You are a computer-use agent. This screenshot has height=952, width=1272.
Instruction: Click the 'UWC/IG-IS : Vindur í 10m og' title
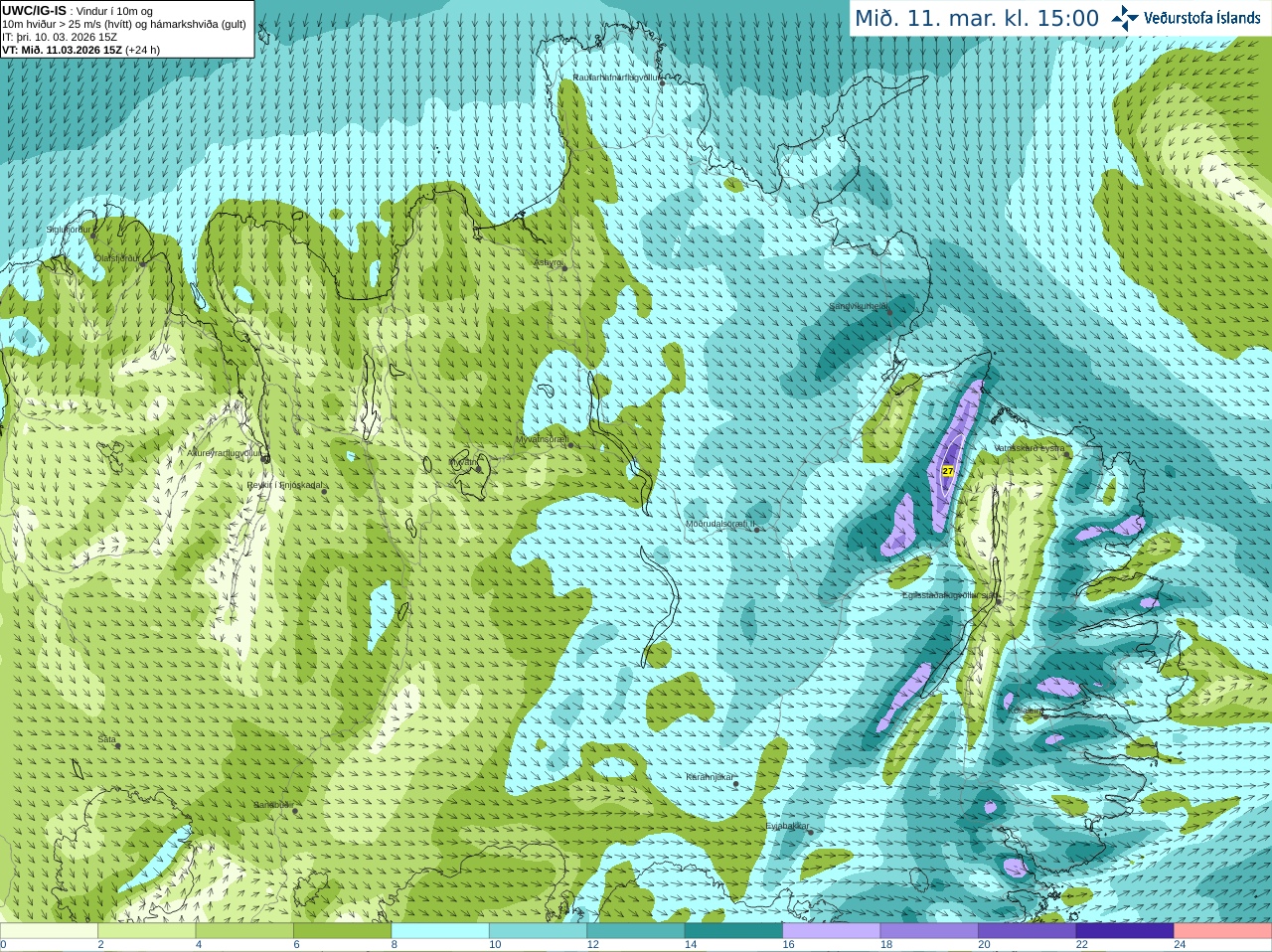tap(78, 11)
